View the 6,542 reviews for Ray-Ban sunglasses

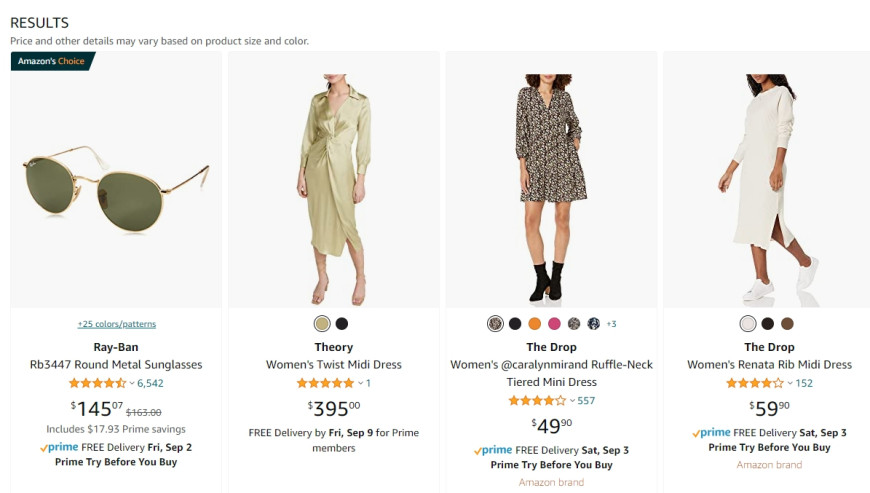150,383
